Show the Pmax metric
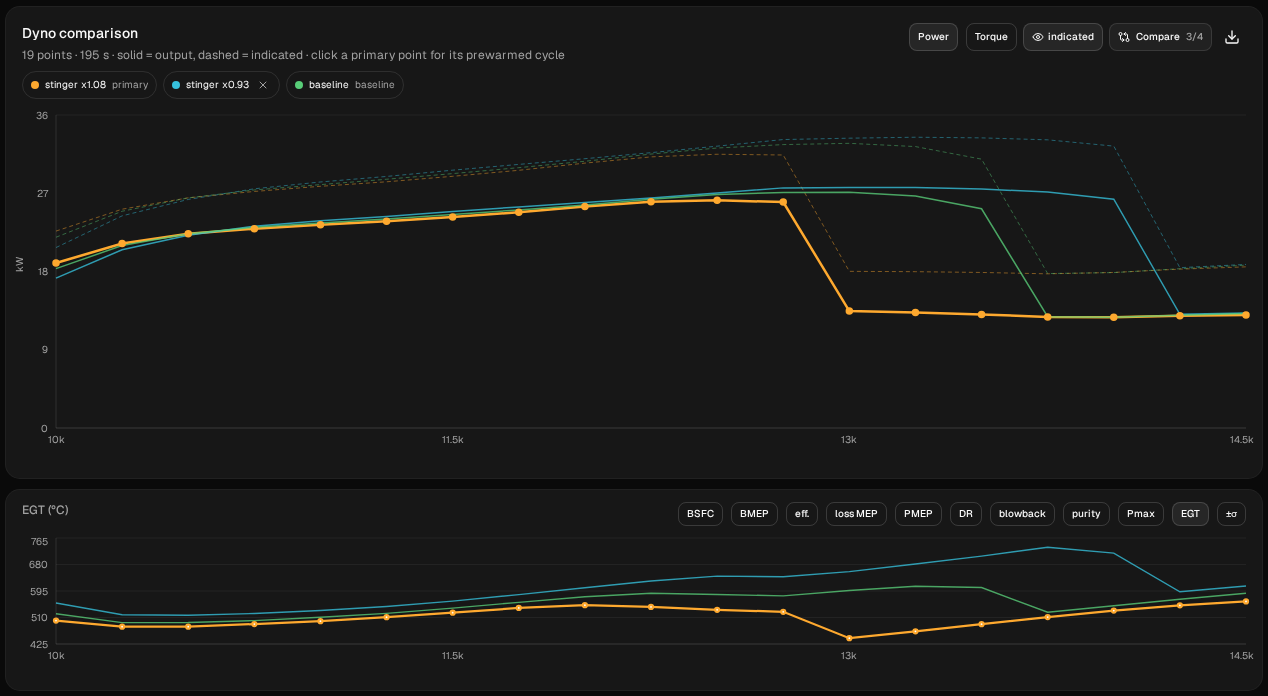The height and width of the screenshot is (696, 1268). (1141, 514)
